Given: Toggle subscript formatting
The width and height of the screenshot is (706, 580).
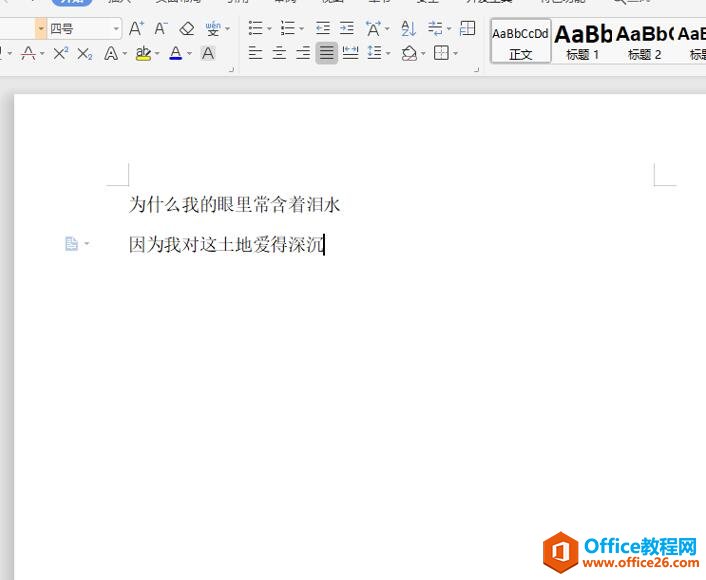Looking at the screenshot, I should [85, 53].
